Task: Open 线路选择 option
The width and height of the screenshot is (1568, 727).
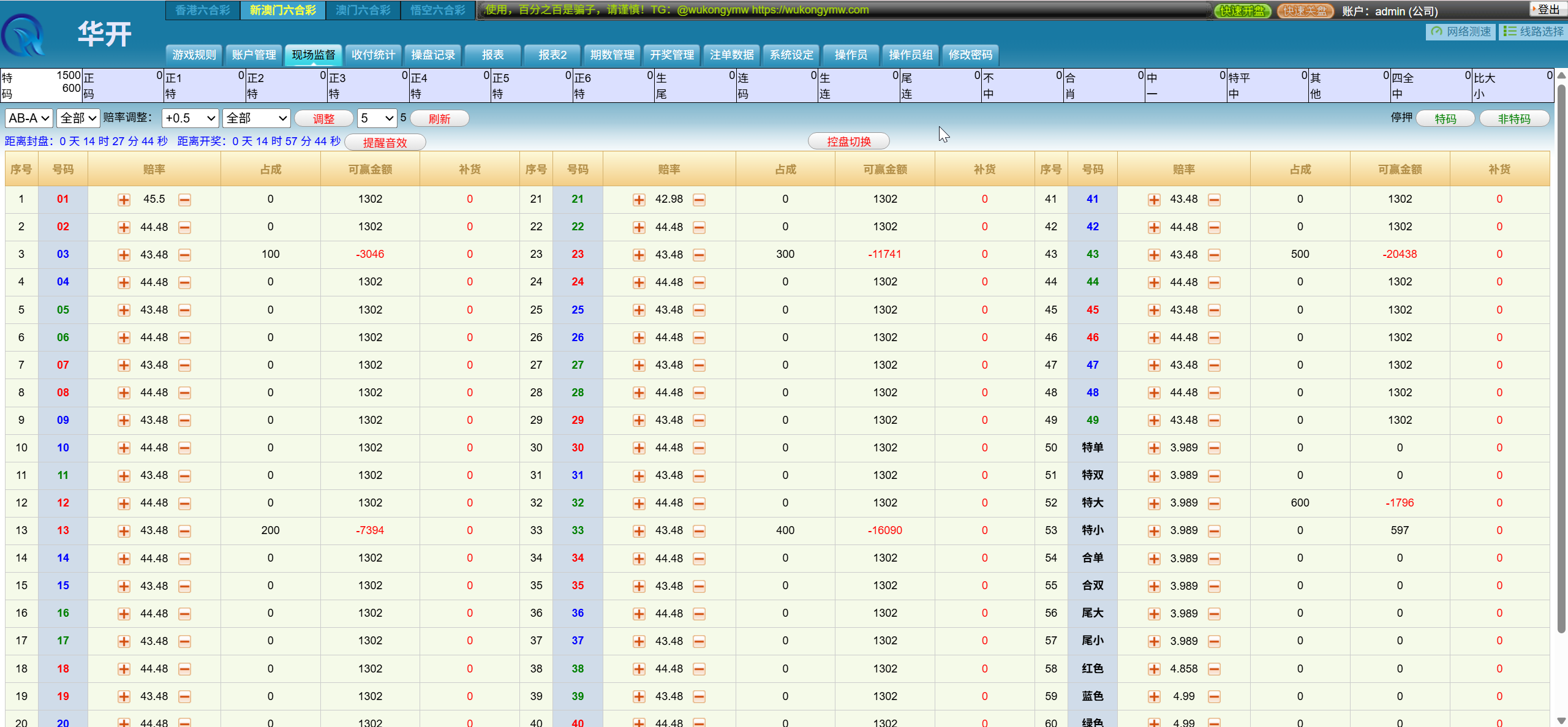Action: click(1534, 32)
